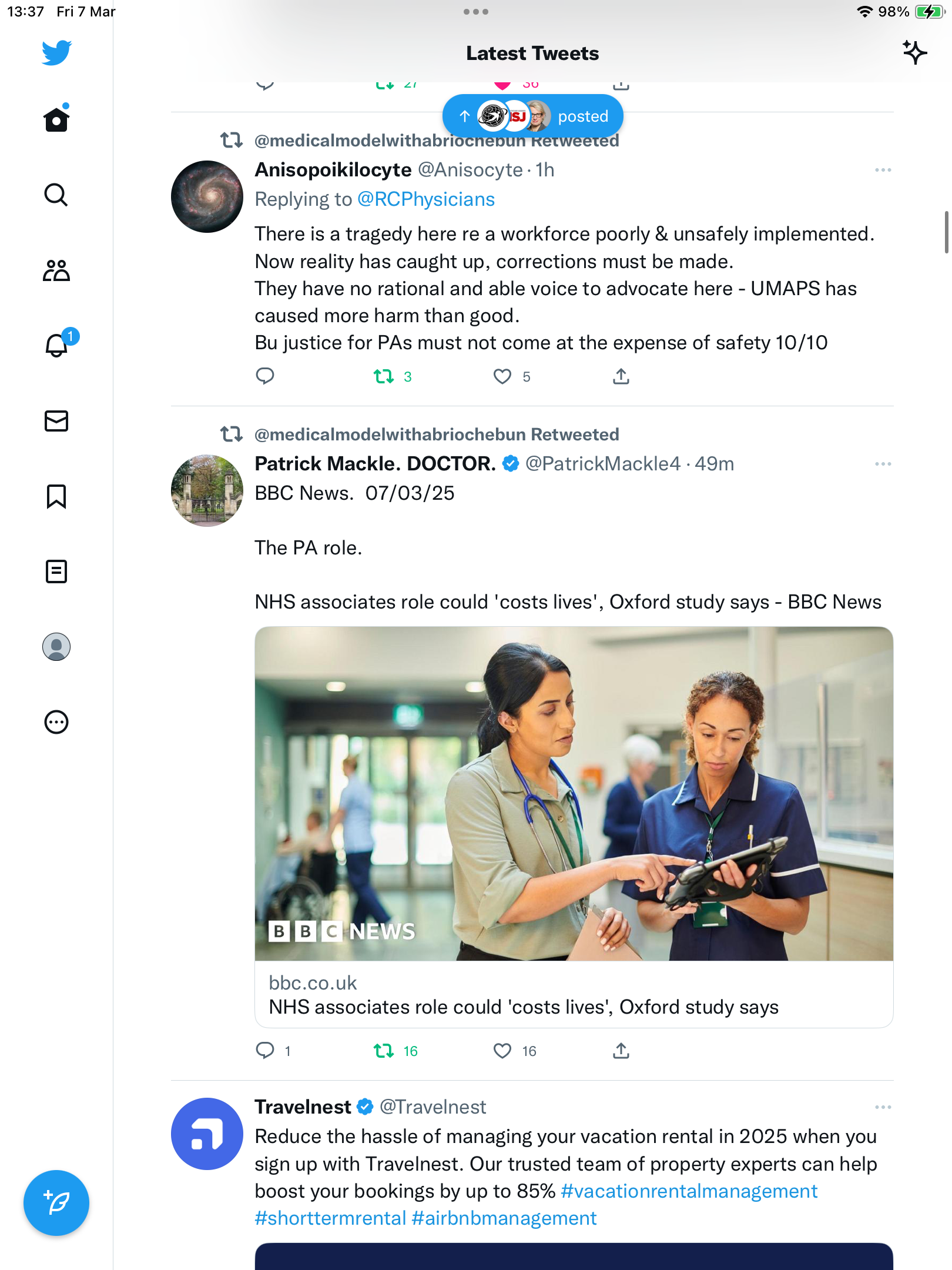Image resolution: width=952 pixels, height=1270 pixels.
Task: Open Patrick Mackle's 49m timestamp
Action: [x=715, y=464]
